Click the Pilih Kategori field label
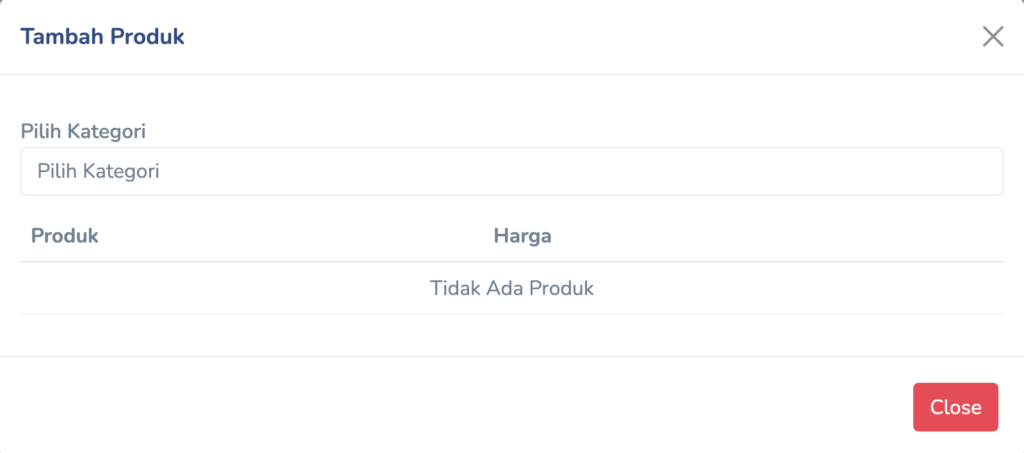The width and height of the screenshot is (1024, 453). tap(84, 131)
